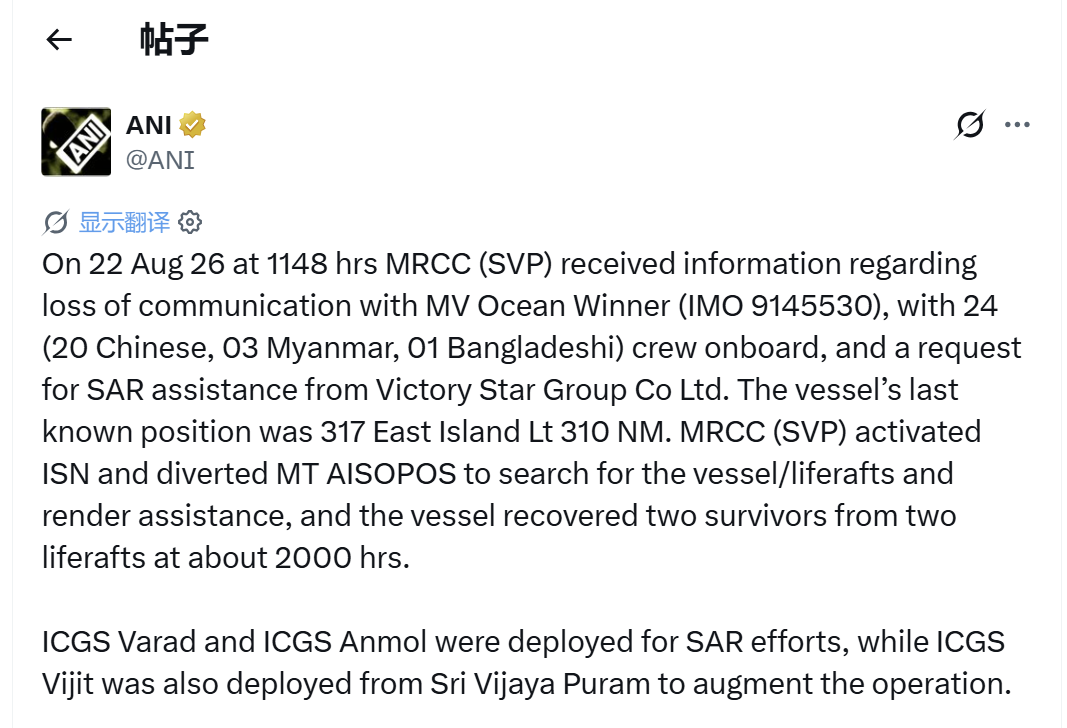Click the ANI display name
The image size is (1067, 728).
click(148, 125)
